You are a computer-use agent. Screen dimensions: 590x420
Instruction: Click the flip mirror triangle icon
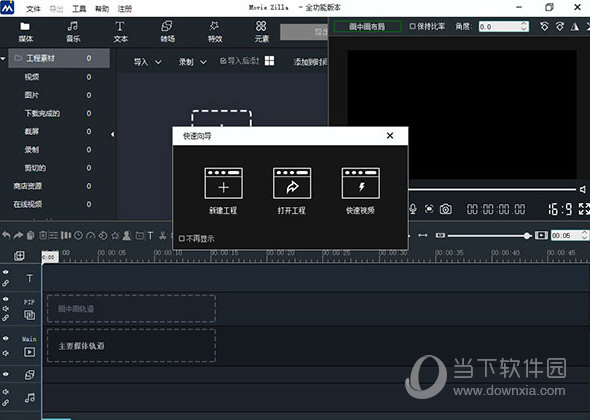pyautogui.click(x=575, y=26)
